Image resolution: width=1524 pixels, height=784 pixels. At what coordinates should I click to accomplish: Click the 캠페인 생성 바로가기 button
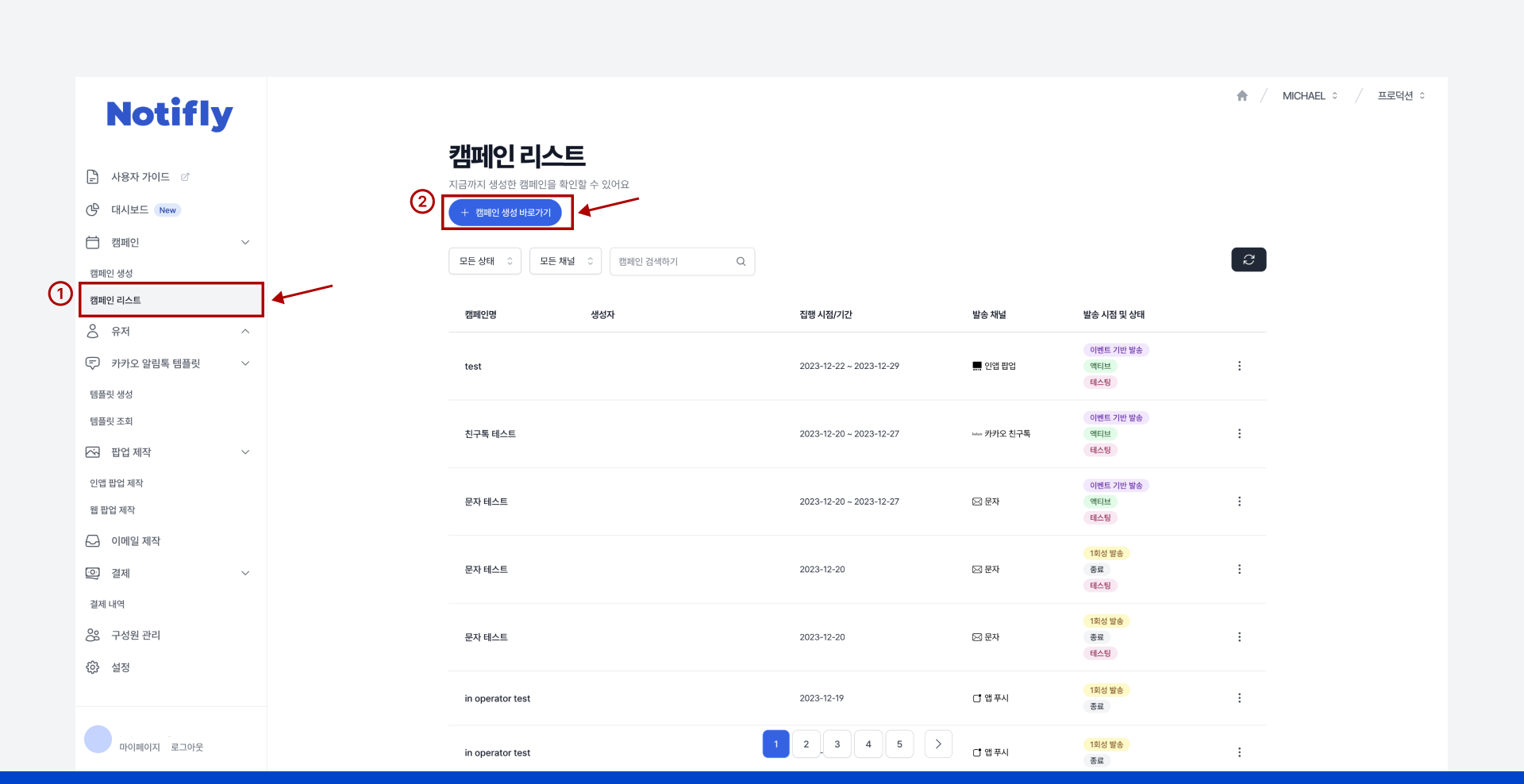point(507,213)
